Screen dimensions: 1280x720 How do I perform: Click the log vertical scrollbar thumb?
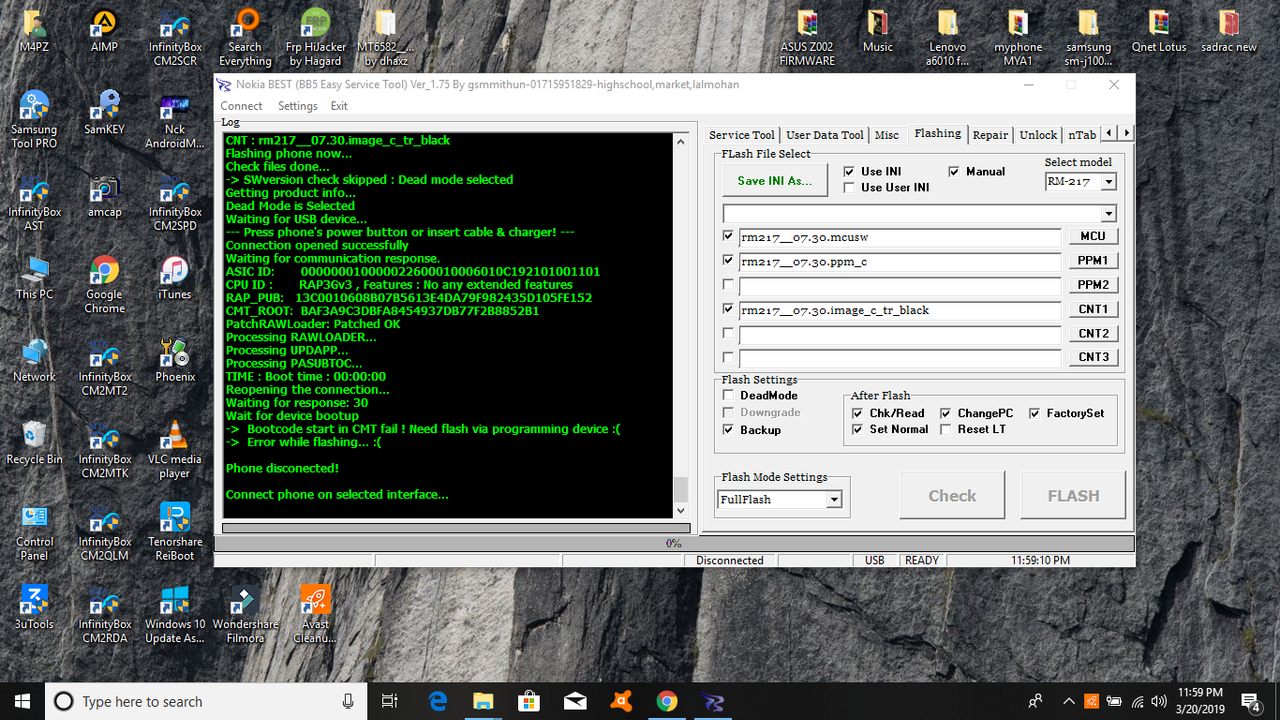pyautogui.click(x=681, y=489)
